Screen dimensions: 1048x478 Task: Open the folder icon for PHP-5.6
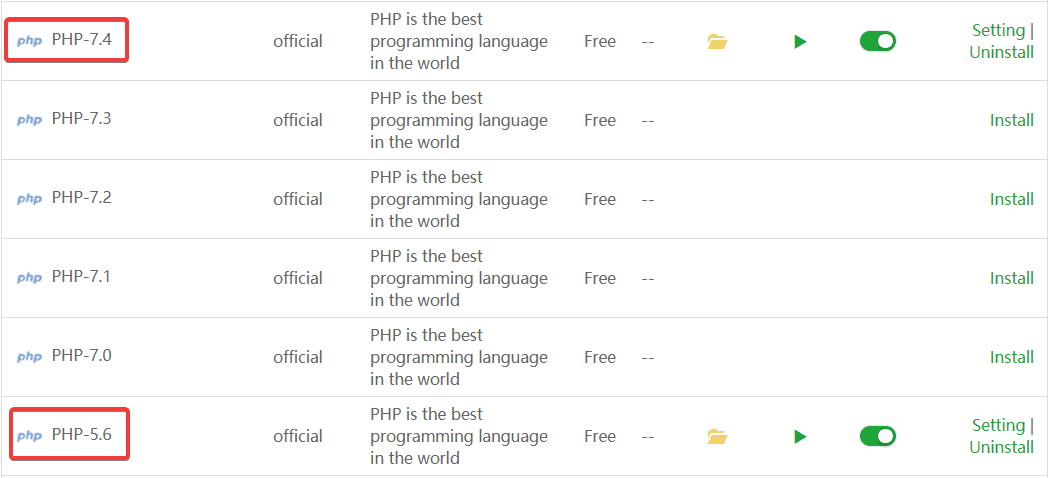click(x=717, y=437)
